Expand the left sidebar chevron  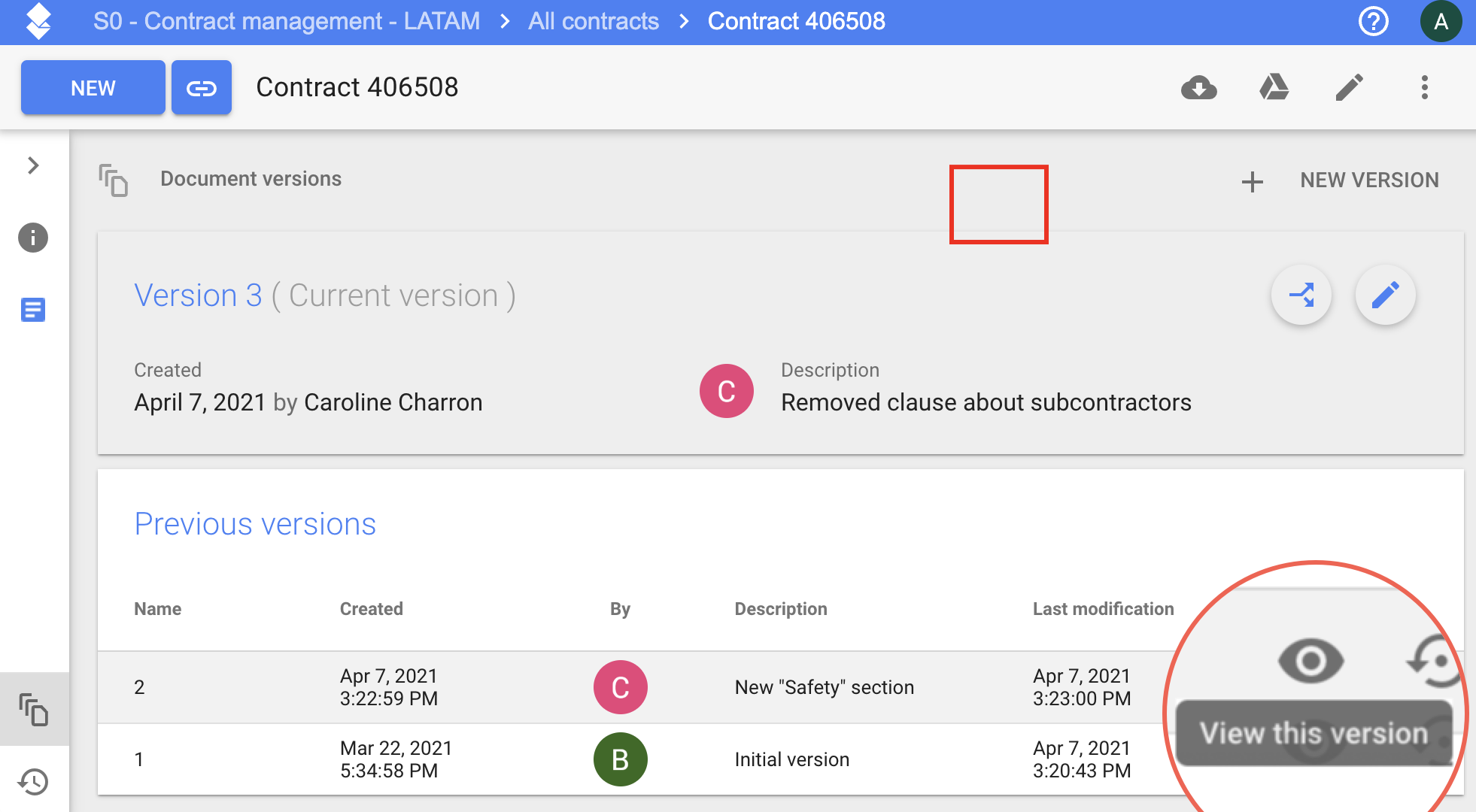pos(33,165)
